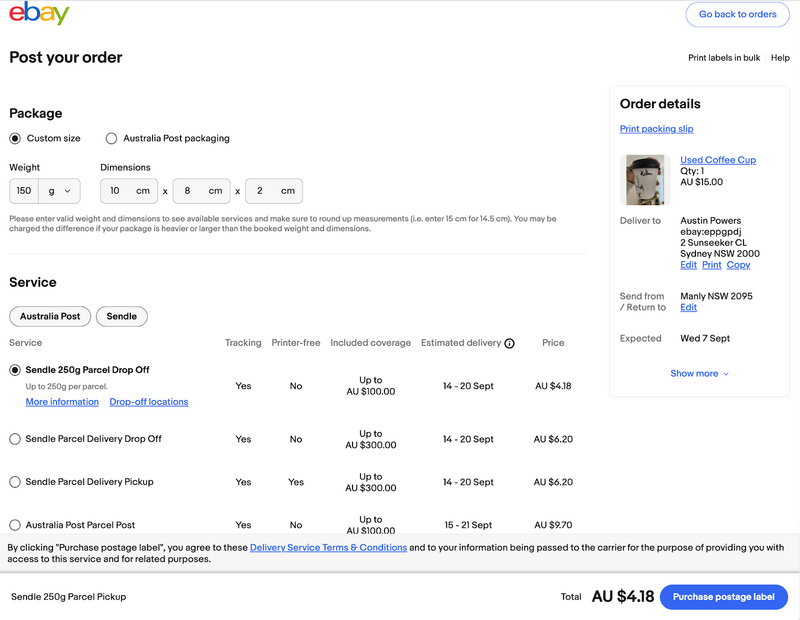Click the Price column header

tap(553, 343)
